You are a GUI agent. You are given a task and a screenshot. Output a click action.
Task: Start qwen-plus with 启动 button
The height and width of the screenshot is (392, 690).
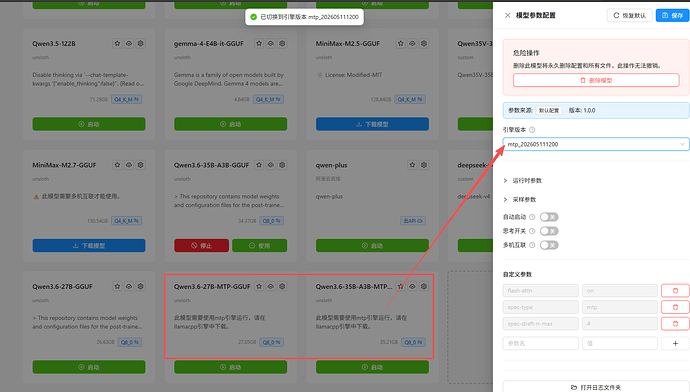pyautogui.click(x=372, y=245)
